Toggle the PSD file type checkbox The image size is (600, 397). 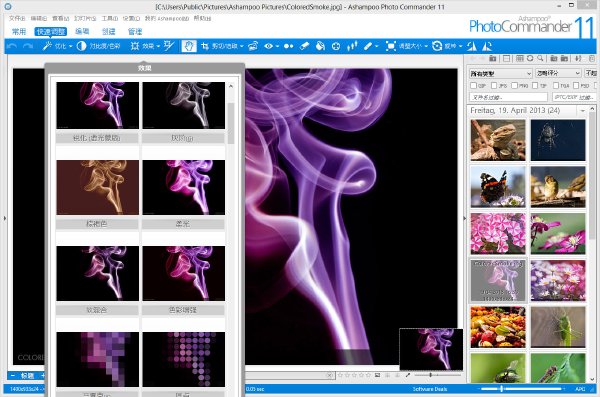click(576, 85)
